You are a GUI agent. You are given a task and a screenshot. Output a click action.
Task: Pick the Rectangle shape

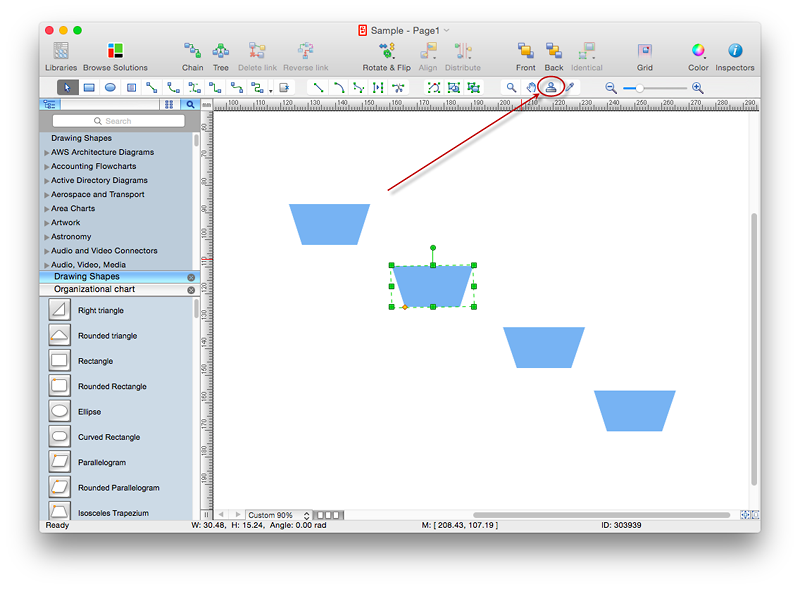click(60, 360)
